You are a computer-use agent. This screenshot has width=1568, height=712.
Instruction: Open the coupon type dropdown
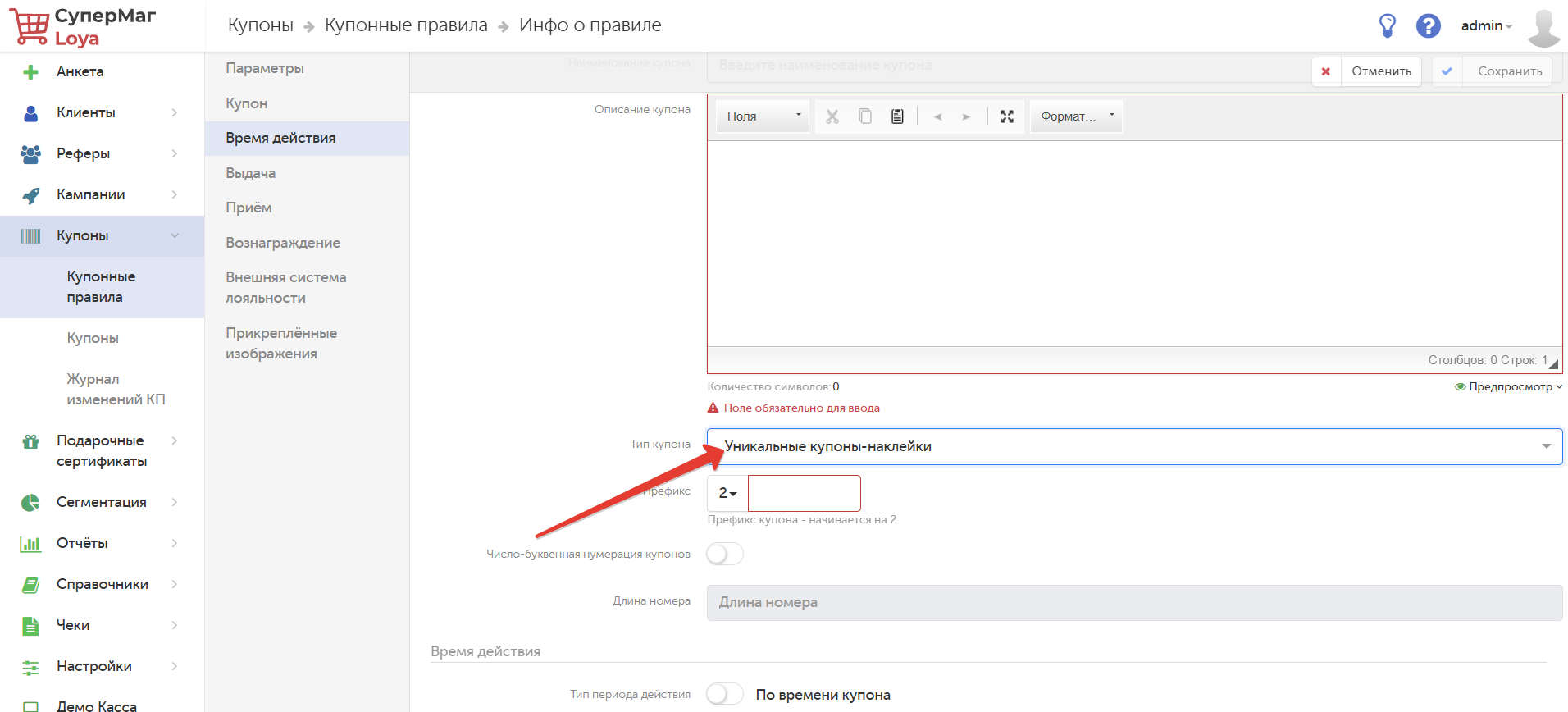coord(1134,446)
